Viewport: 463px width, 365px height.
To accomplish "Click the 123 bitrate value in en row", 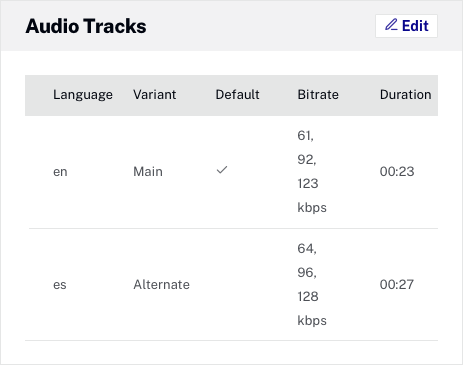I will point(308,184).
